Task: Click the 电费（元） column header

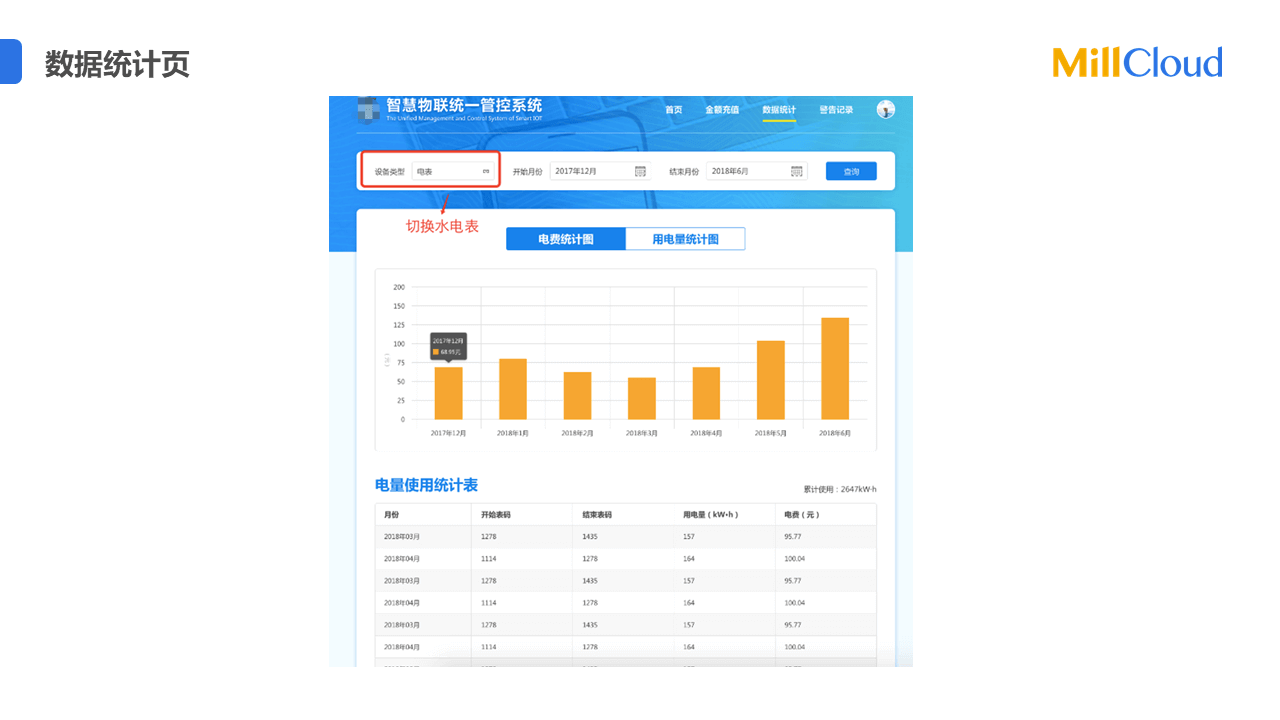Action: pyautogui.click(x=801, y=515)
